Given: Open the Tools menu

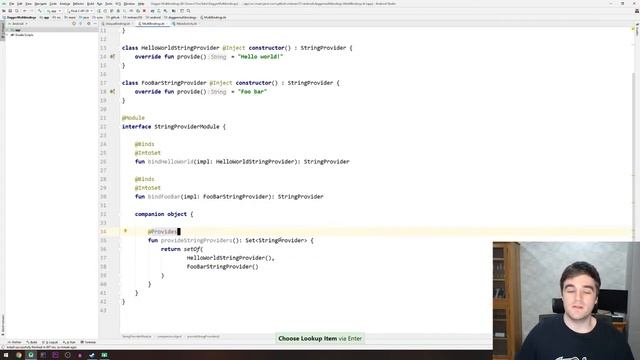Looking at the screenshot, I should pyautogui.click(x=109, y=4).
